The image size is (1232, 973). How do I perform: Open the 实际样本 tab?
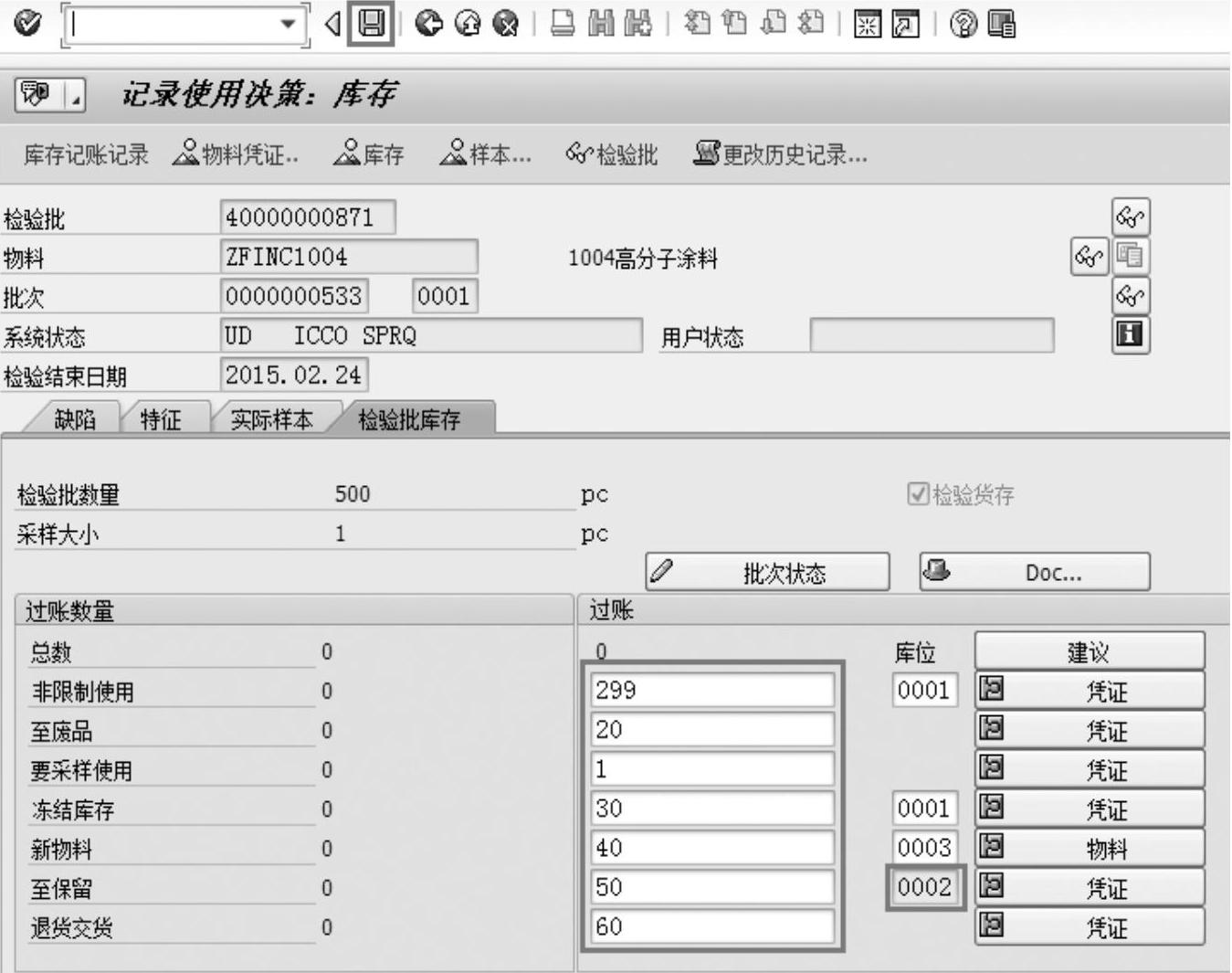point(272,419)
